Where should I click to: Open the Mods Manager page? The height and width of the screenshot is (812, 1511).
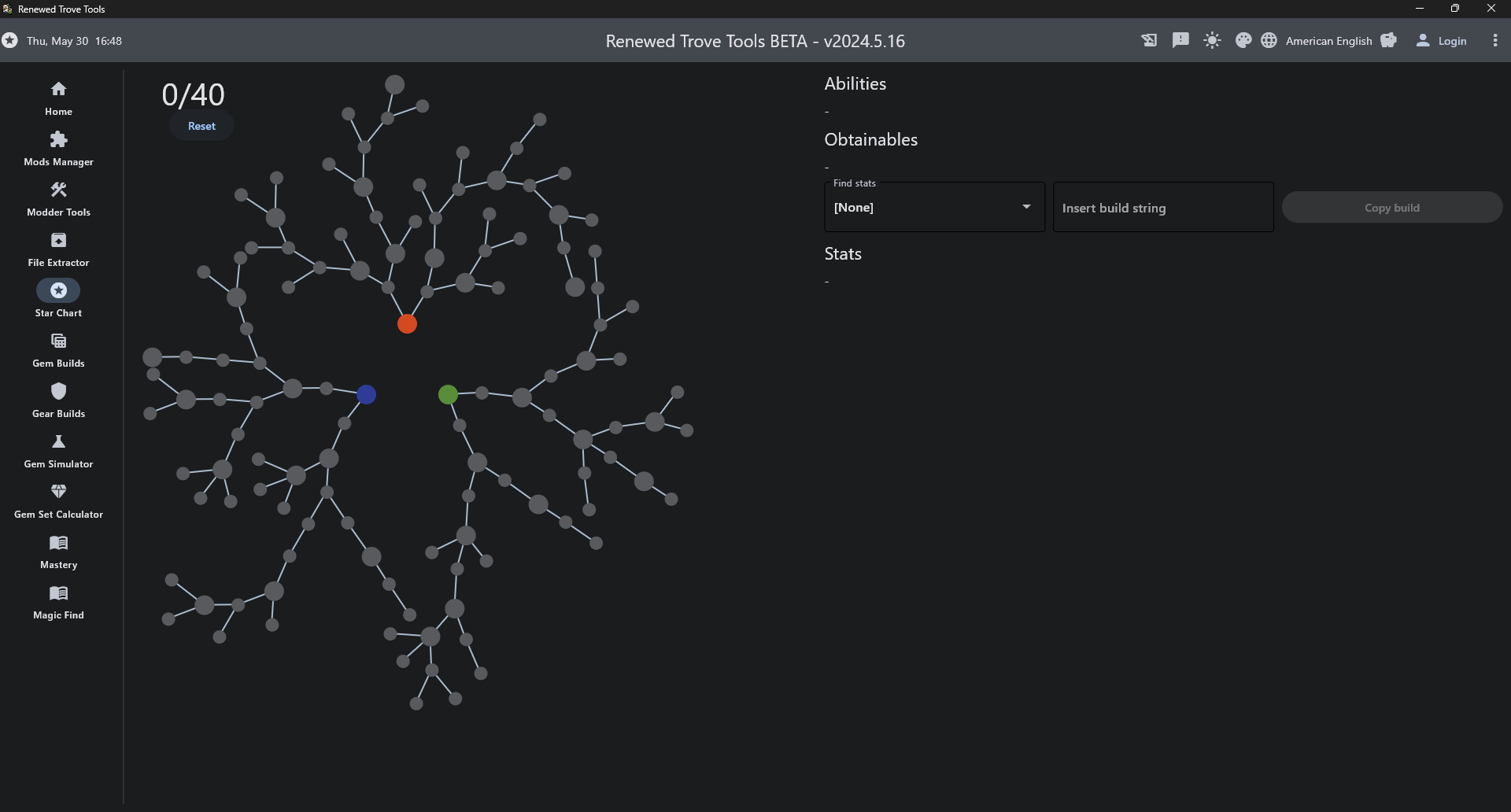(58, 148)
